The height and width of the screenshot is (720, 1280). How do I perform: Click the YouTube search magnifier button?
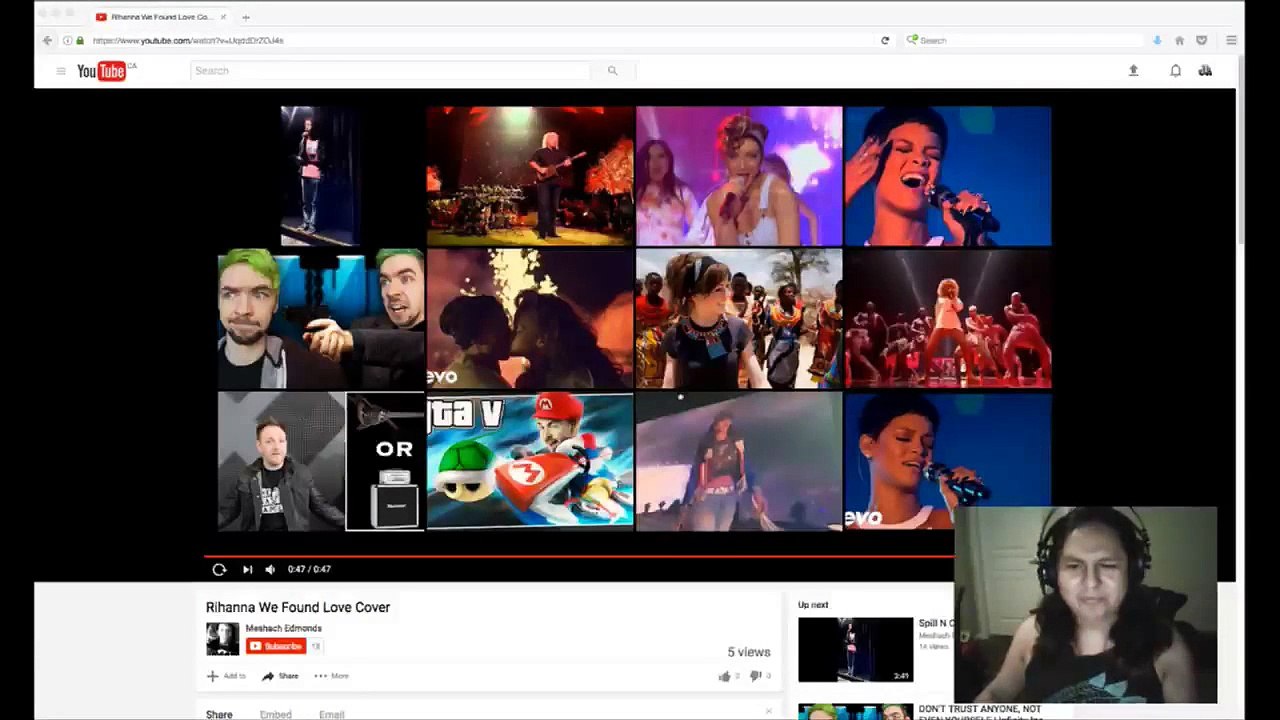pyautogui.click(x=613, y=71)
